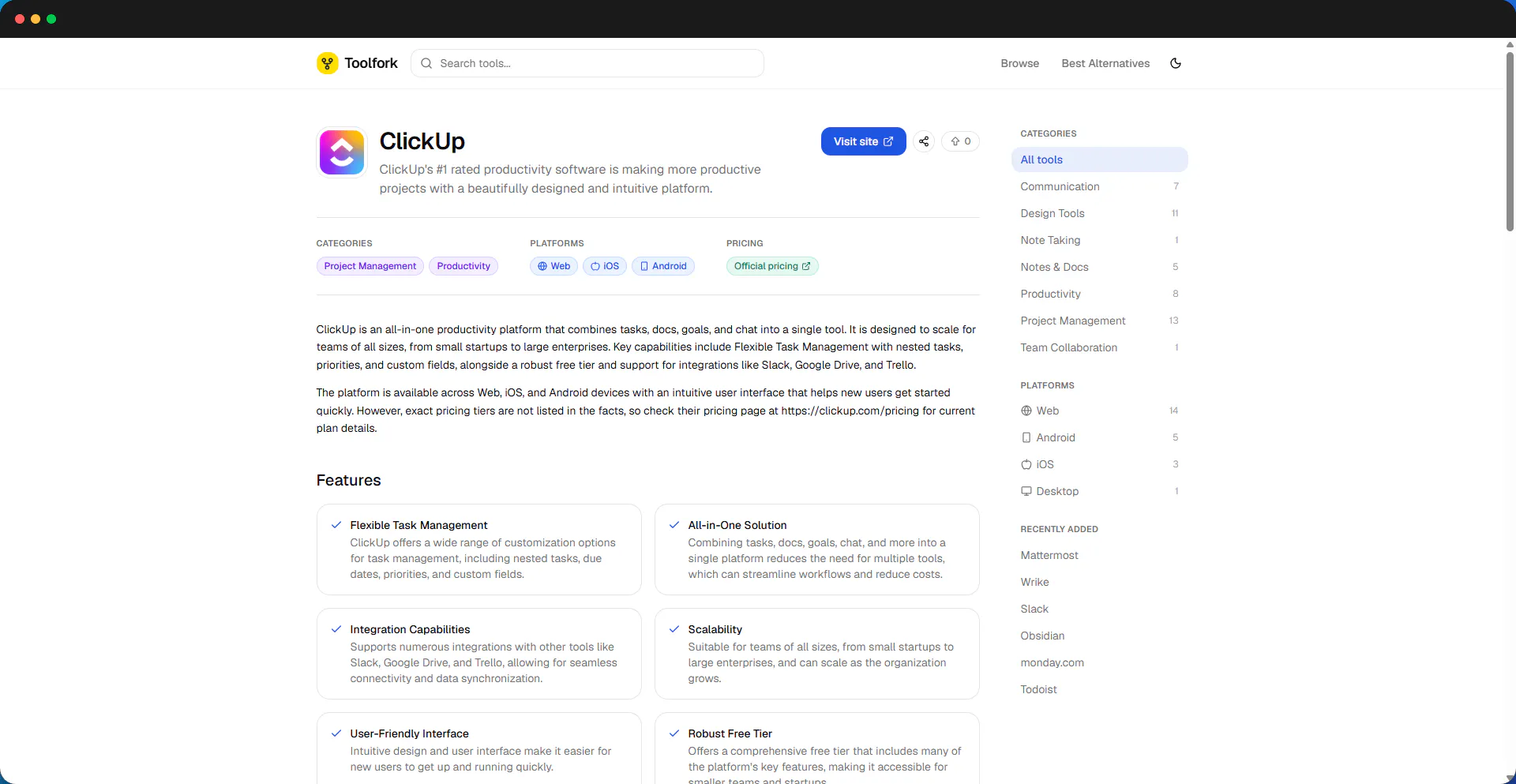The height and width of the screenshot is (784, 1516).
Task: Click the scrollbar down arrow
Action: tap(1510, 778)
